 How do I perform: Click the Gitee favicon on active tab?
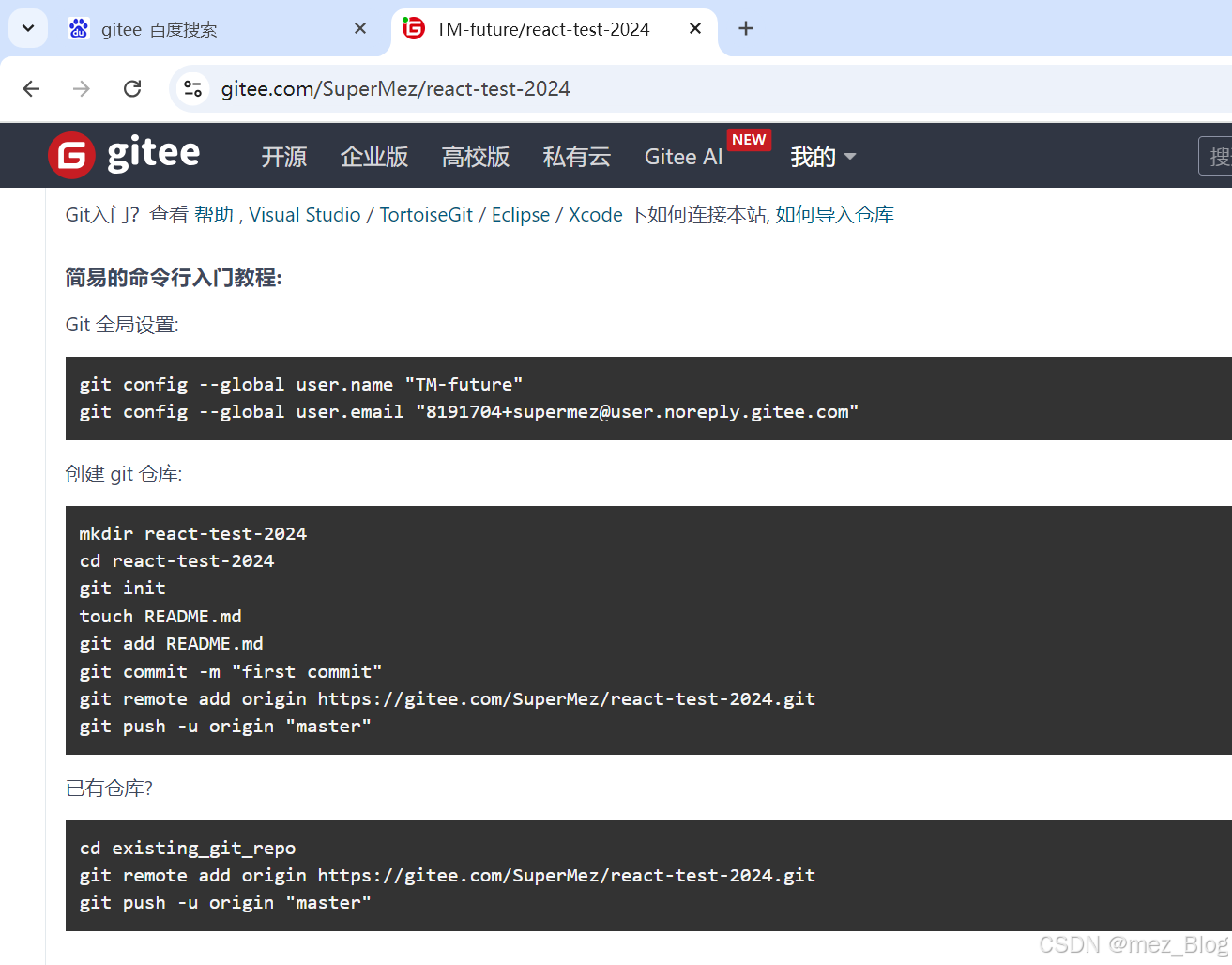click(414, 29)
